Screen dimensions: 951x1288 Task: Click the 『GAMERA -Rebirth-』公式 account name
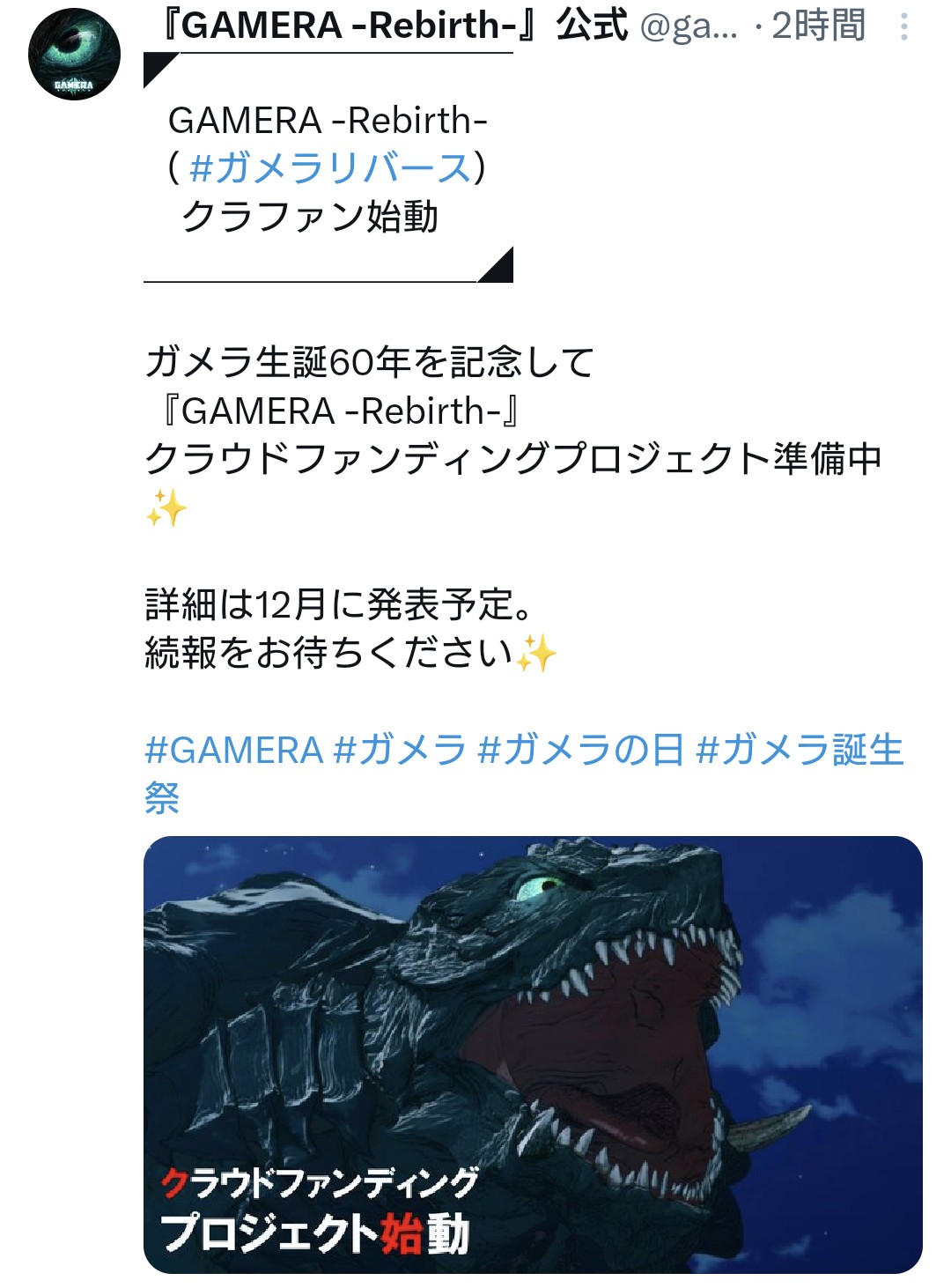[x=392, y=25]
